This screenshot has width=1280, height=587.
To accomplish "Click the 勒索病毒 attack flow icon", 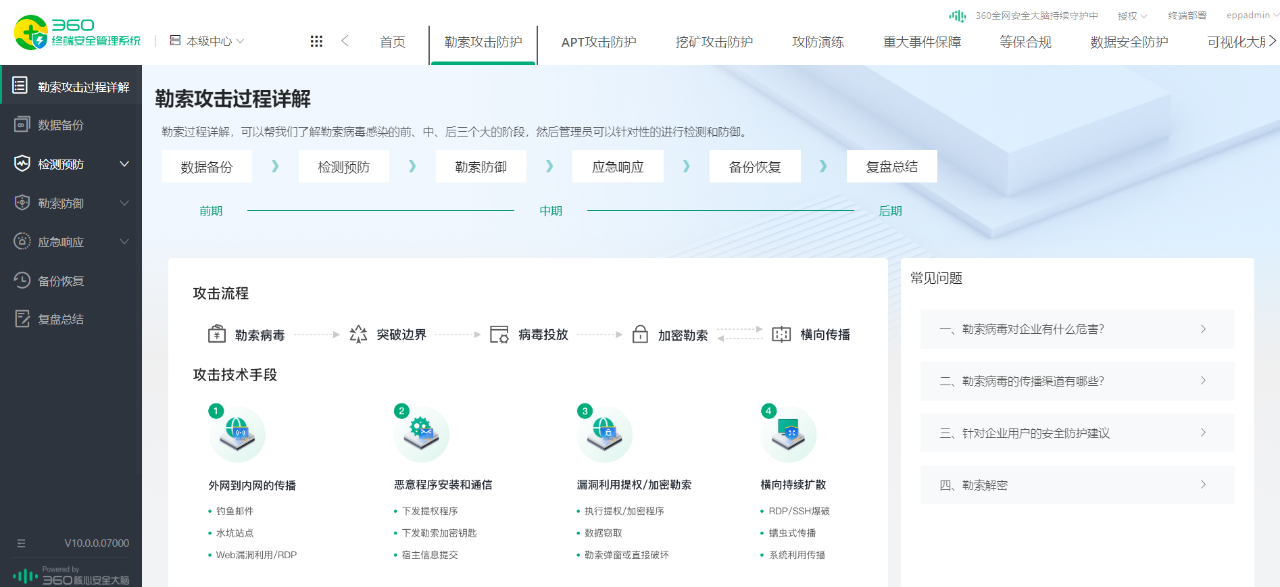I will click(x=217, y=334).
